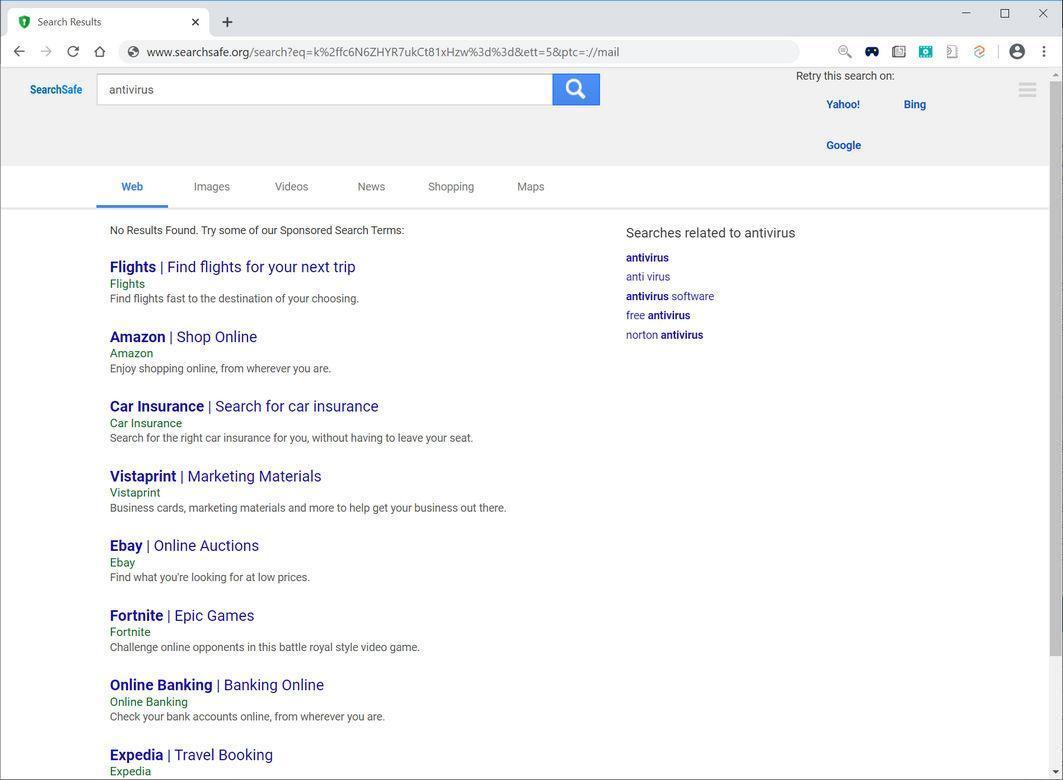Image resolution: width=1063 pixels, height=780 pixels.
Task: Open Amazon | Shop Online result
Action: pyautogui.click(x=184, y=337)
